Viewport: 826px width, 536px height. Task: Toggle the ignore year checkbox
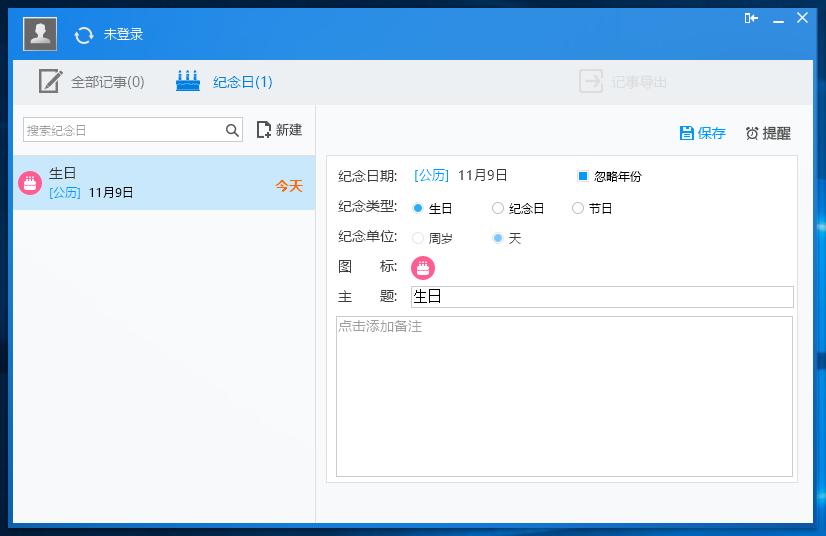coord(583,176)
